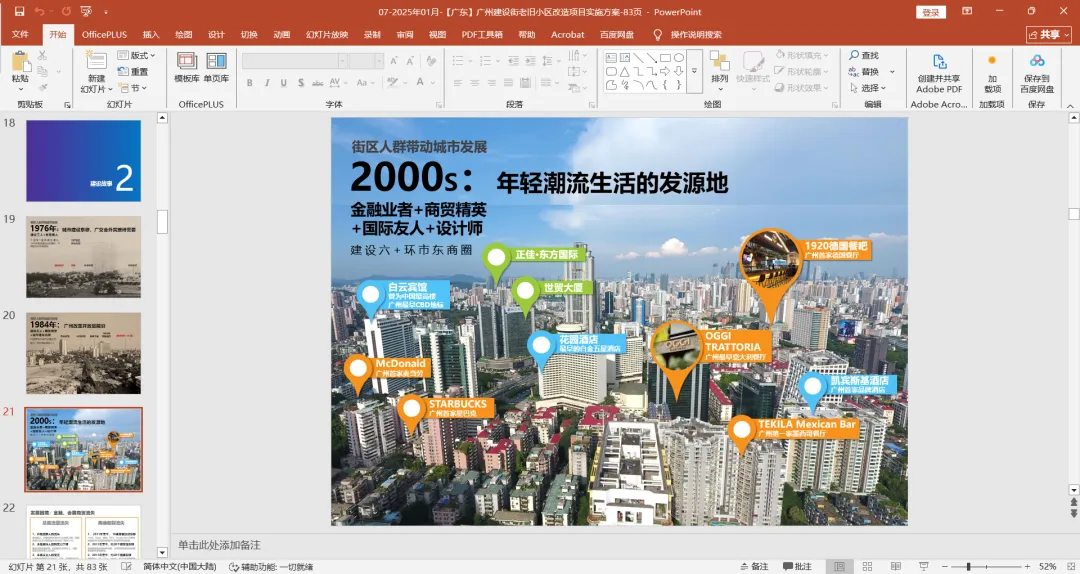Toggle normal view button in the status bar

coord(839,566)
